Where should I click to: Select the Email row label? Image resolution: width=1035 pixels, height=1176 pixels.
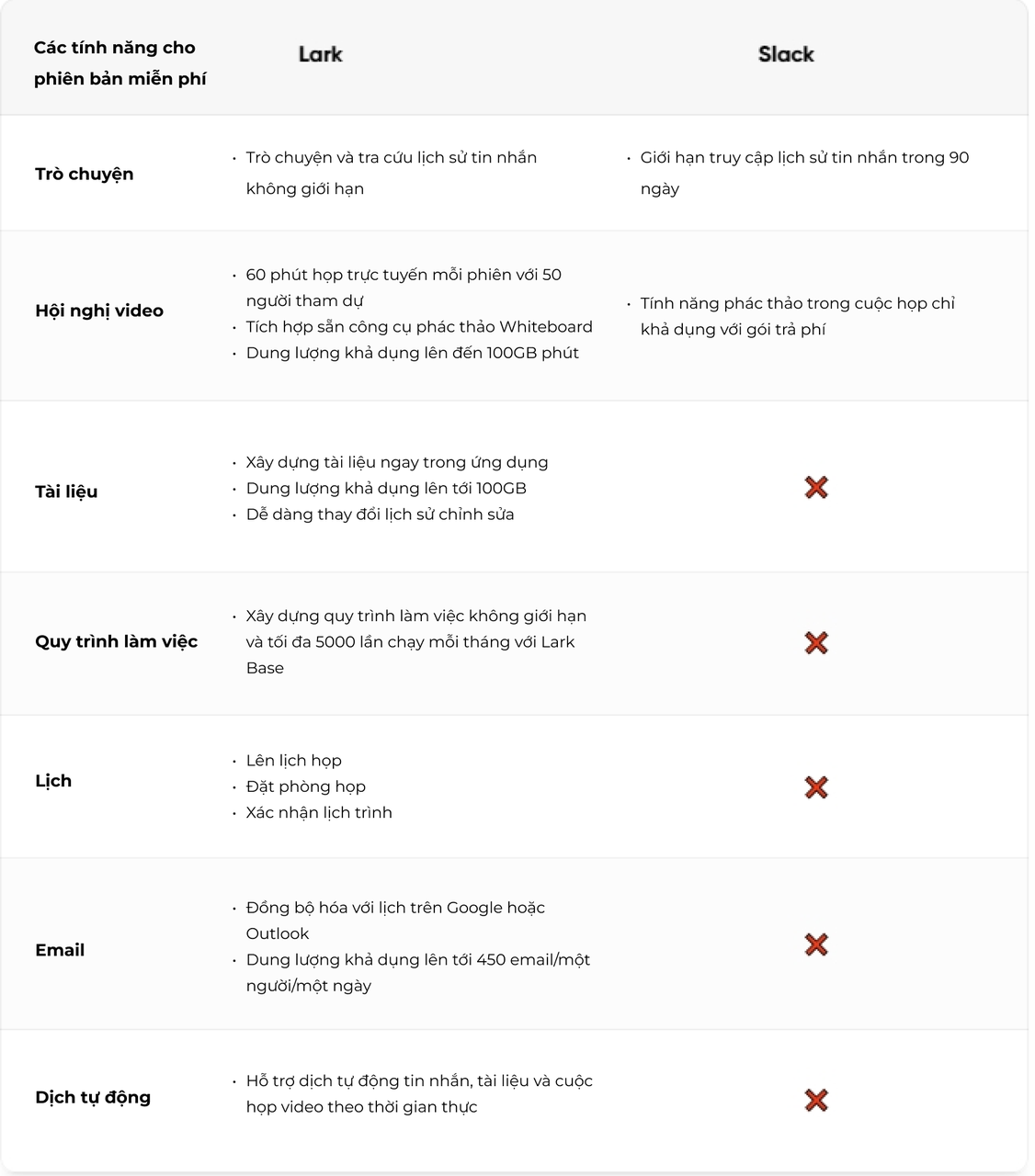[60, 950]
